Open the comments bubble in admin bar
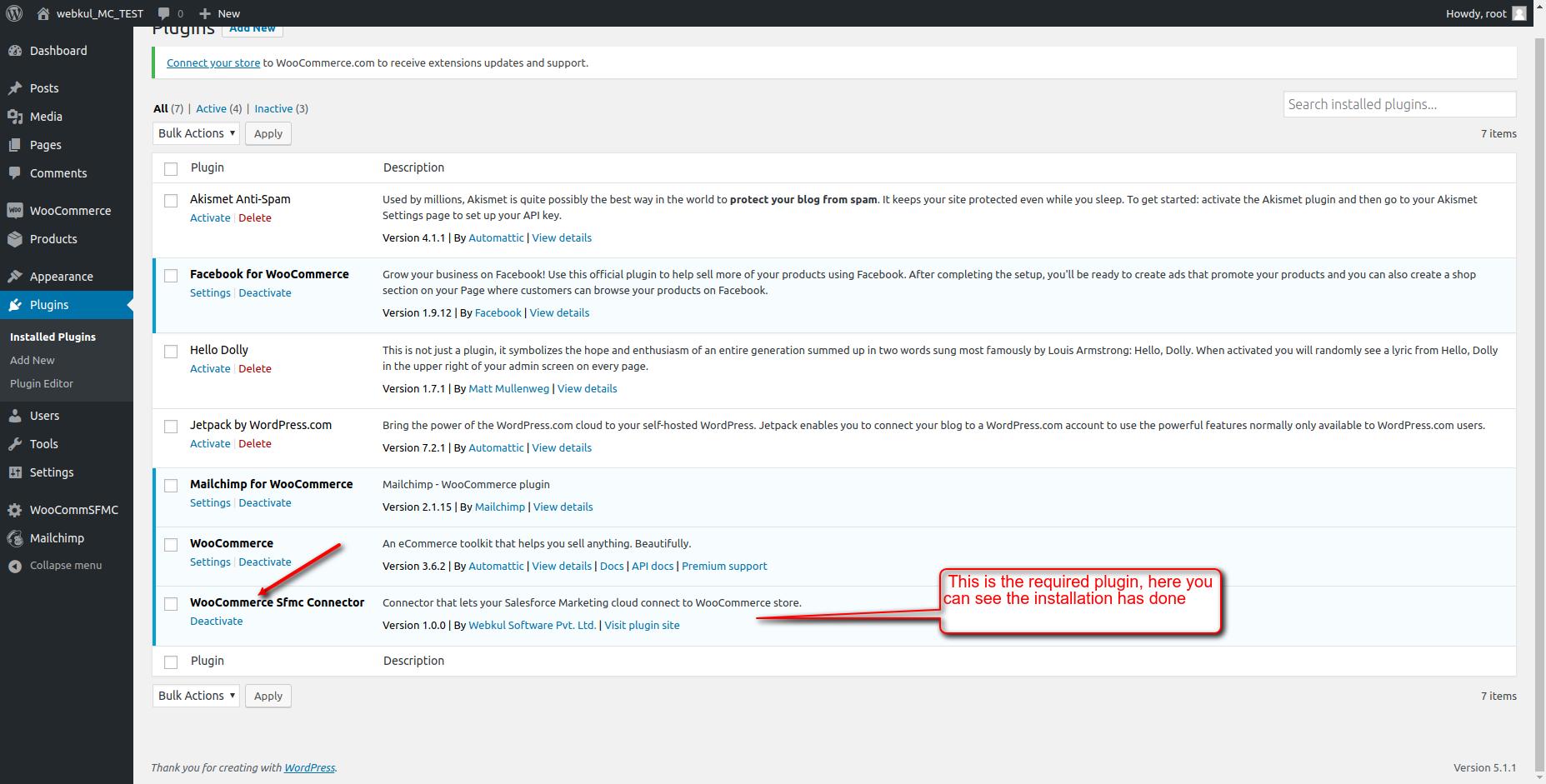The height and width of the screenshot is (784, 1546). tap(165, 13)
